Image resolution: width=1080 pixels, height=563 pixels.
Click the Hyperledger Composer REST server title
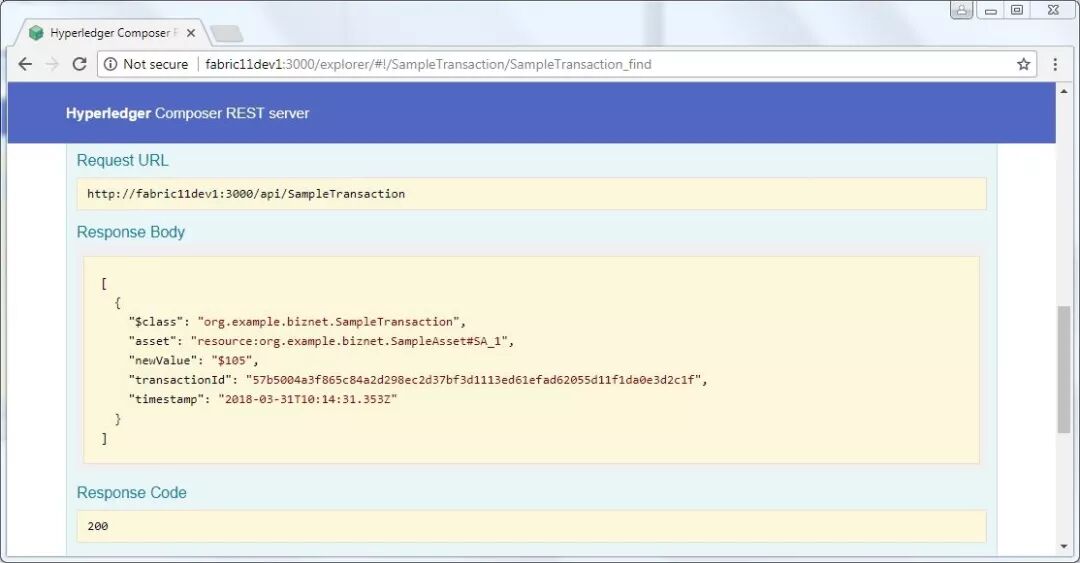[x=187, y=113]
